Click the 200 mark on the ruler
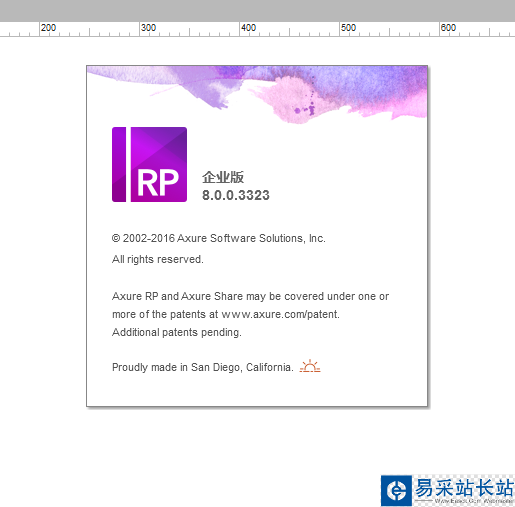The height and width of the screenshot is (507, 515). point(48,28)
